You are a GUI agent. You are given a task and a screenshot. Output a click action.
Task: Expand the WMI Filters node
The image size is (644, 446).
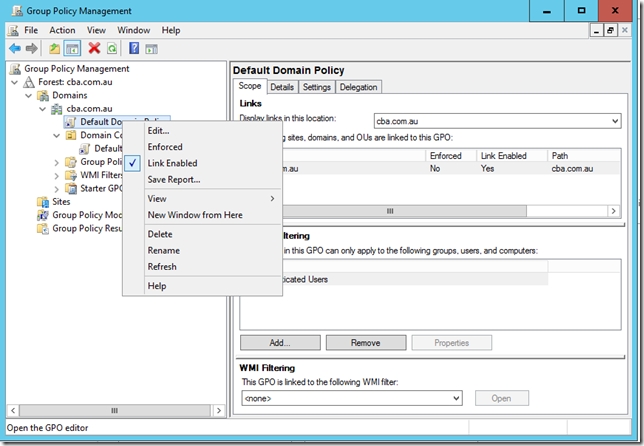pos(57,176)
